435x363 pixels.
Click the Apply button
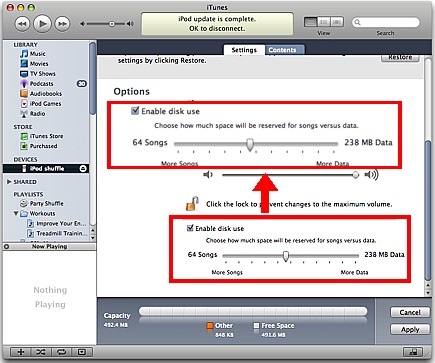click(410, 330)
